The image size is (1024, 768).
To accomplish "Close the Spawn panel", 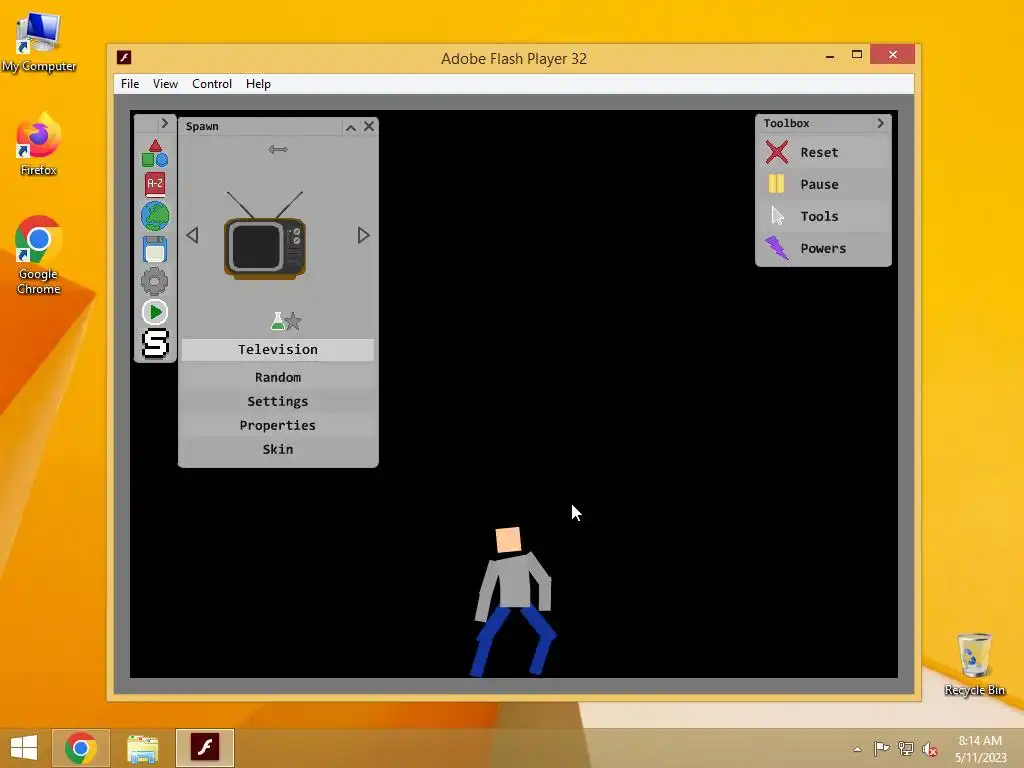I will coord(369,126).
